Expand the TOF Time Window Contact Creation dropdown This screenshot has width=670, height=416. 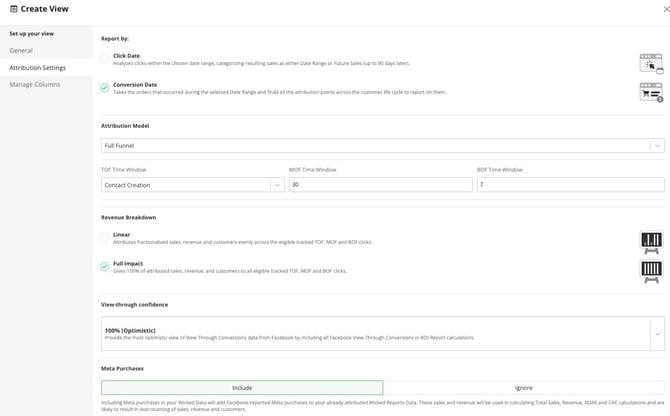[193, 185]
